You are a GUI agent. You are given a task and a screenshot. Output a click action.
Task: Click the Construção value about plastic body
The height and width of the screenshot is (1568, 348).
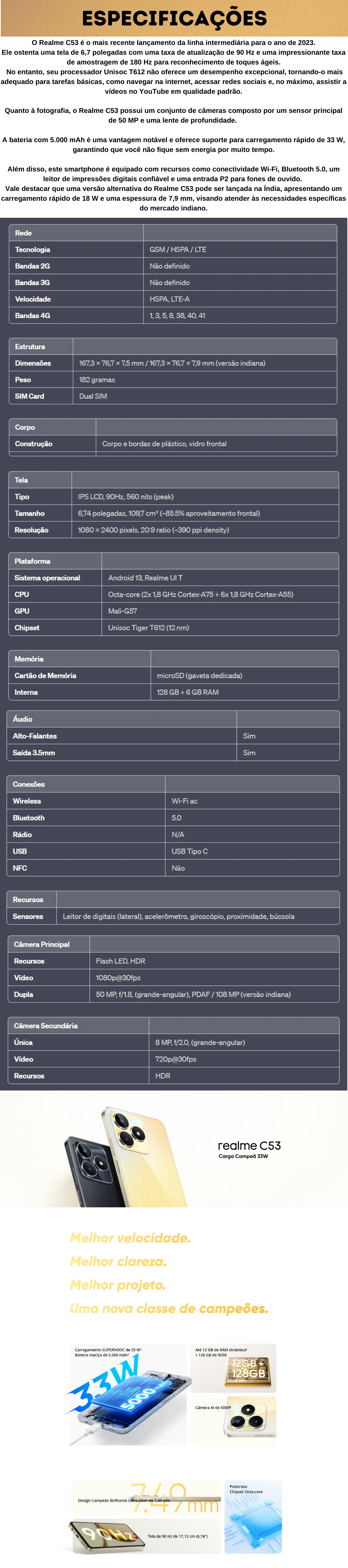point(164,444)
